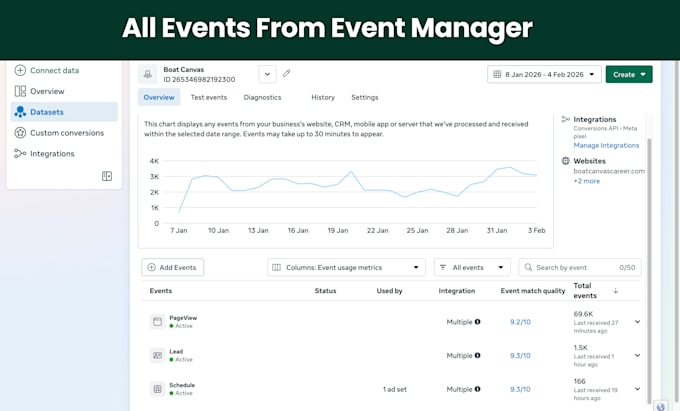Viewport: 680px width, 411px height.
Task: Click the Integrations panel icon on right
Action: [x=566, y=119]
